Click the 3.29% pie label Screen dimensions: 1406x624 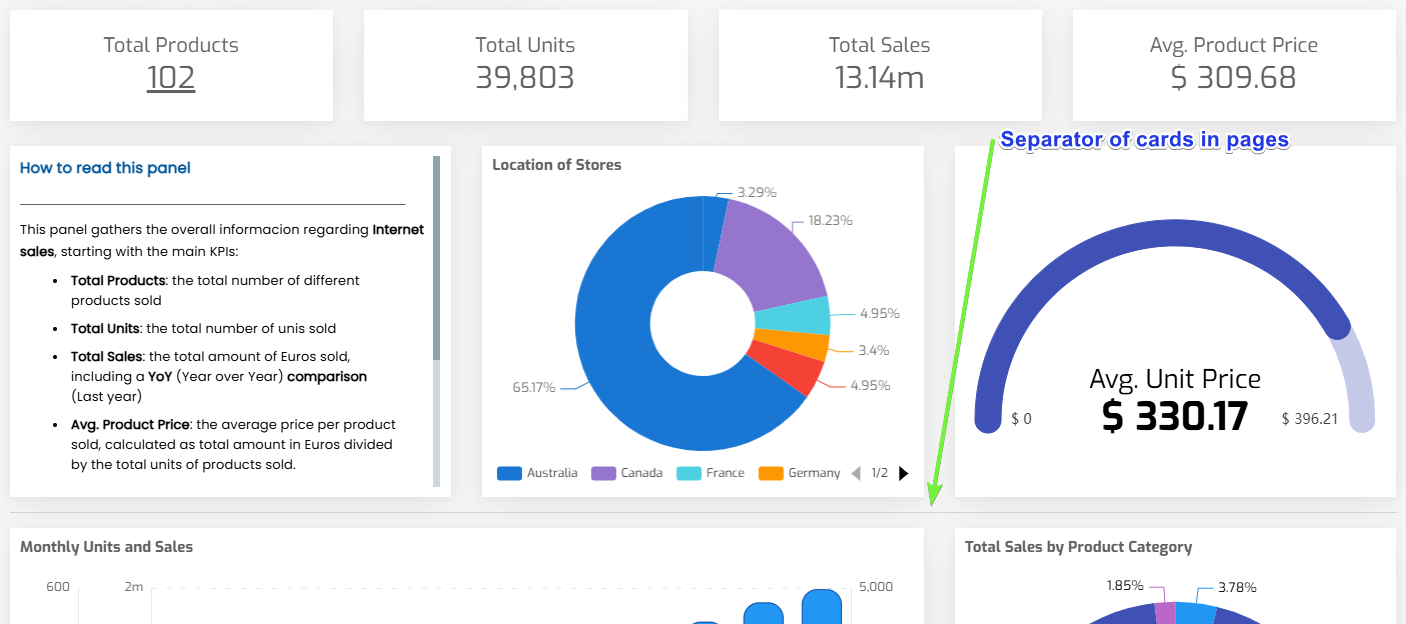pyautogui.click(x=757, y=191)
